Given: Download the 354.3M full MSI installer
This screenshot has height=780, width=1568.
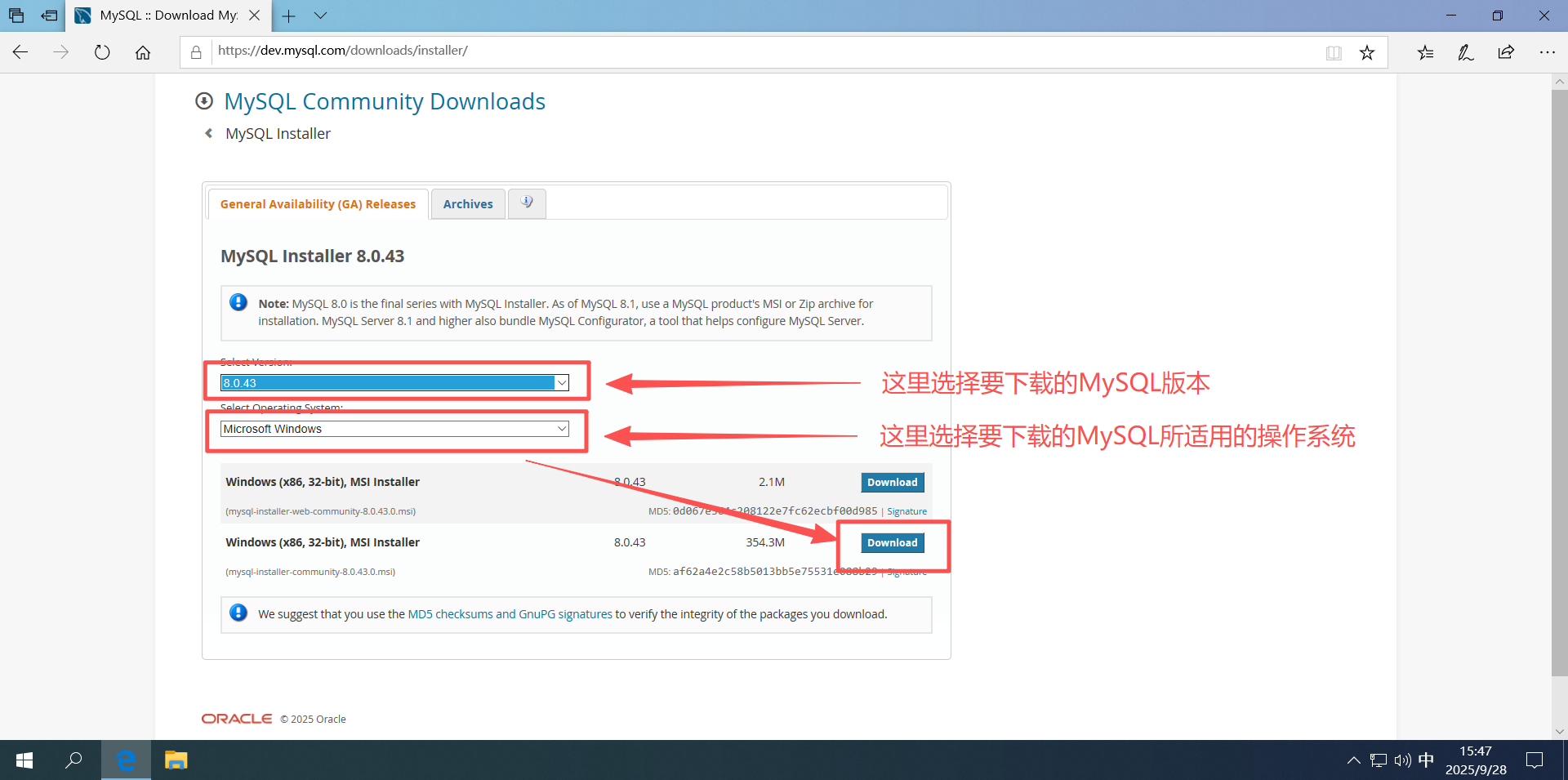Looking at the screenshot, I should click(x=893, y=543).
